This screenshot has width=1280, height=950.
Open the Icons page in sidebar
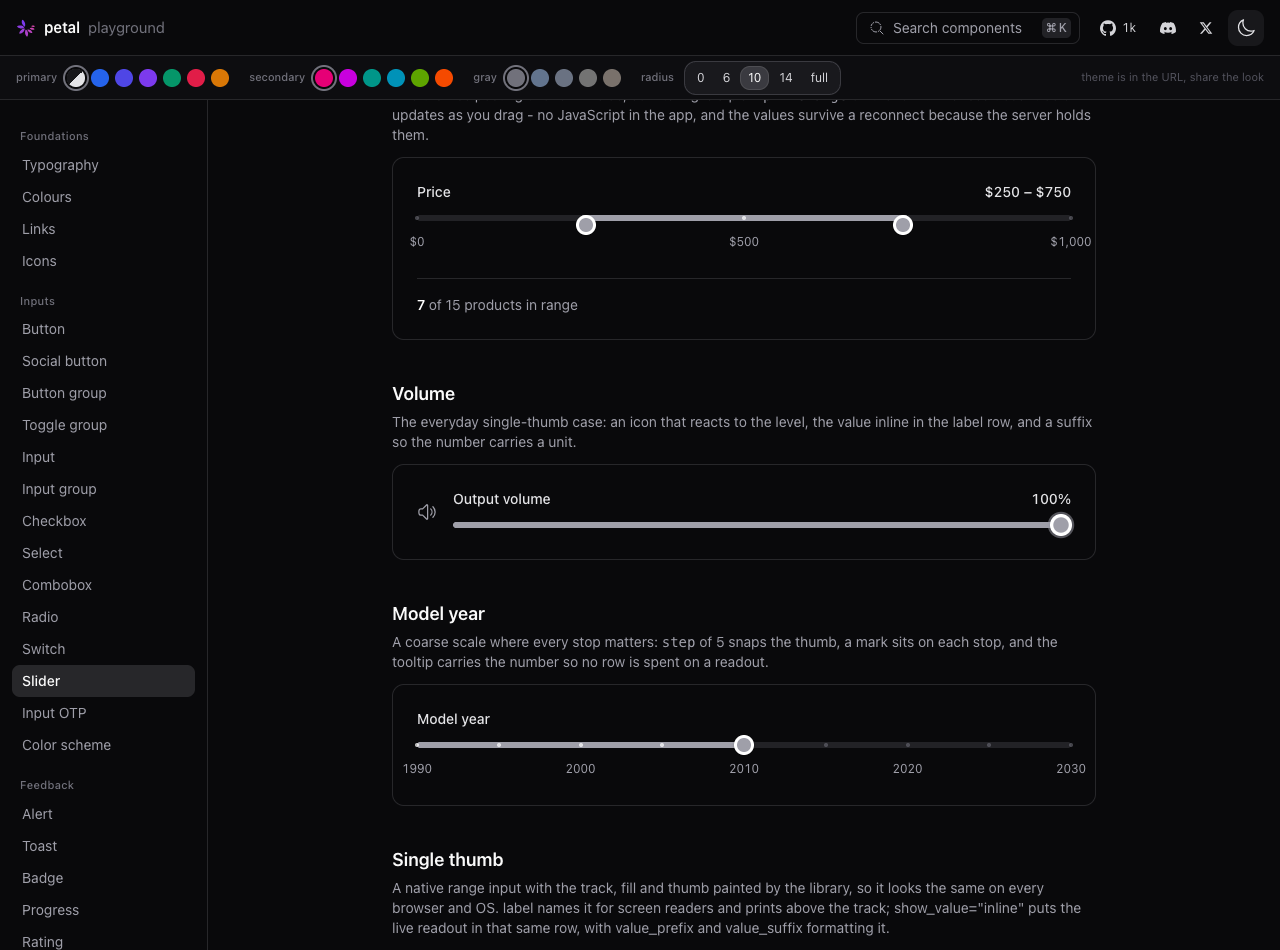click(103, 261)
